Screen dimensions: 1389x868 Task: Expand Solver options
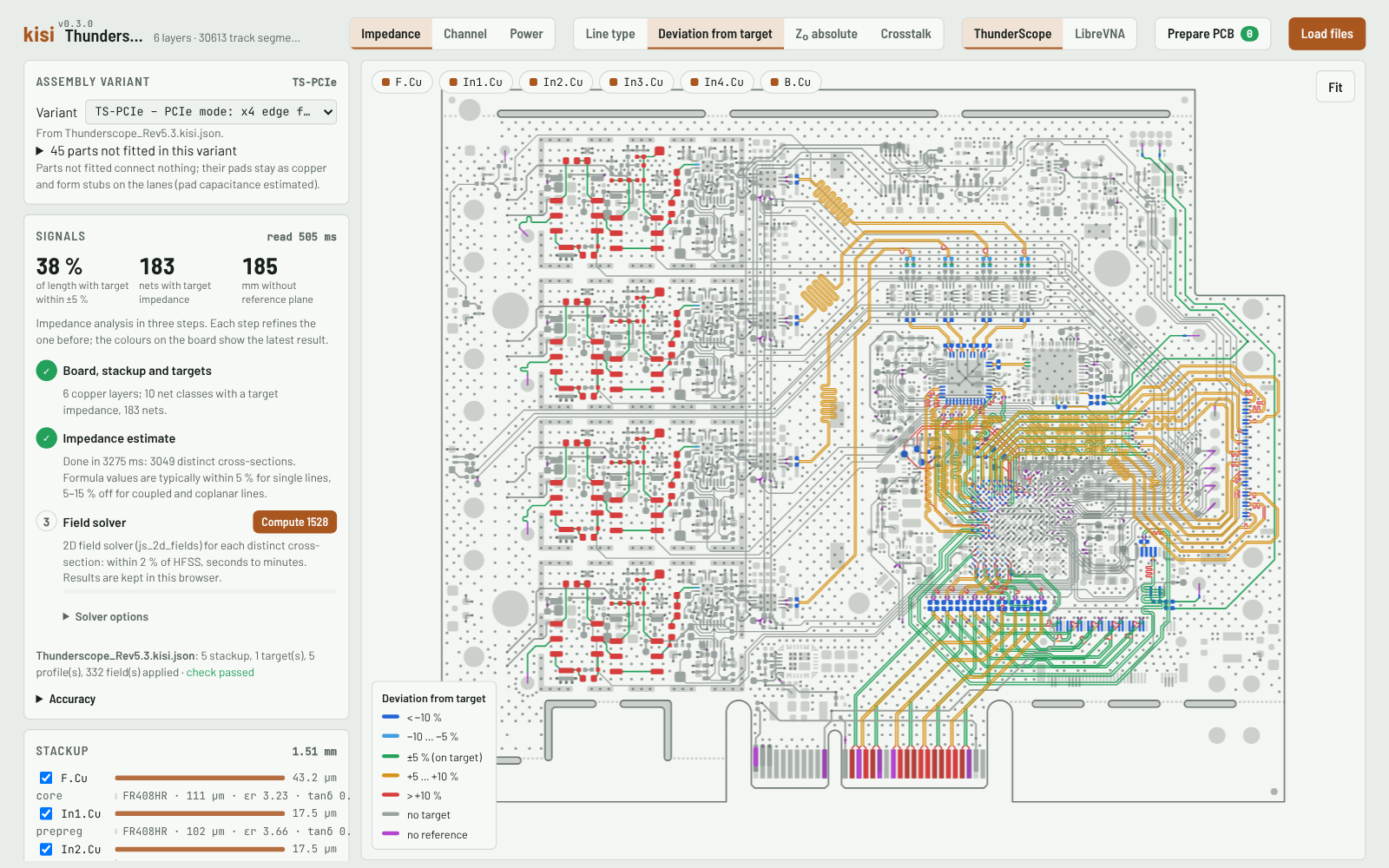point(105,617)
